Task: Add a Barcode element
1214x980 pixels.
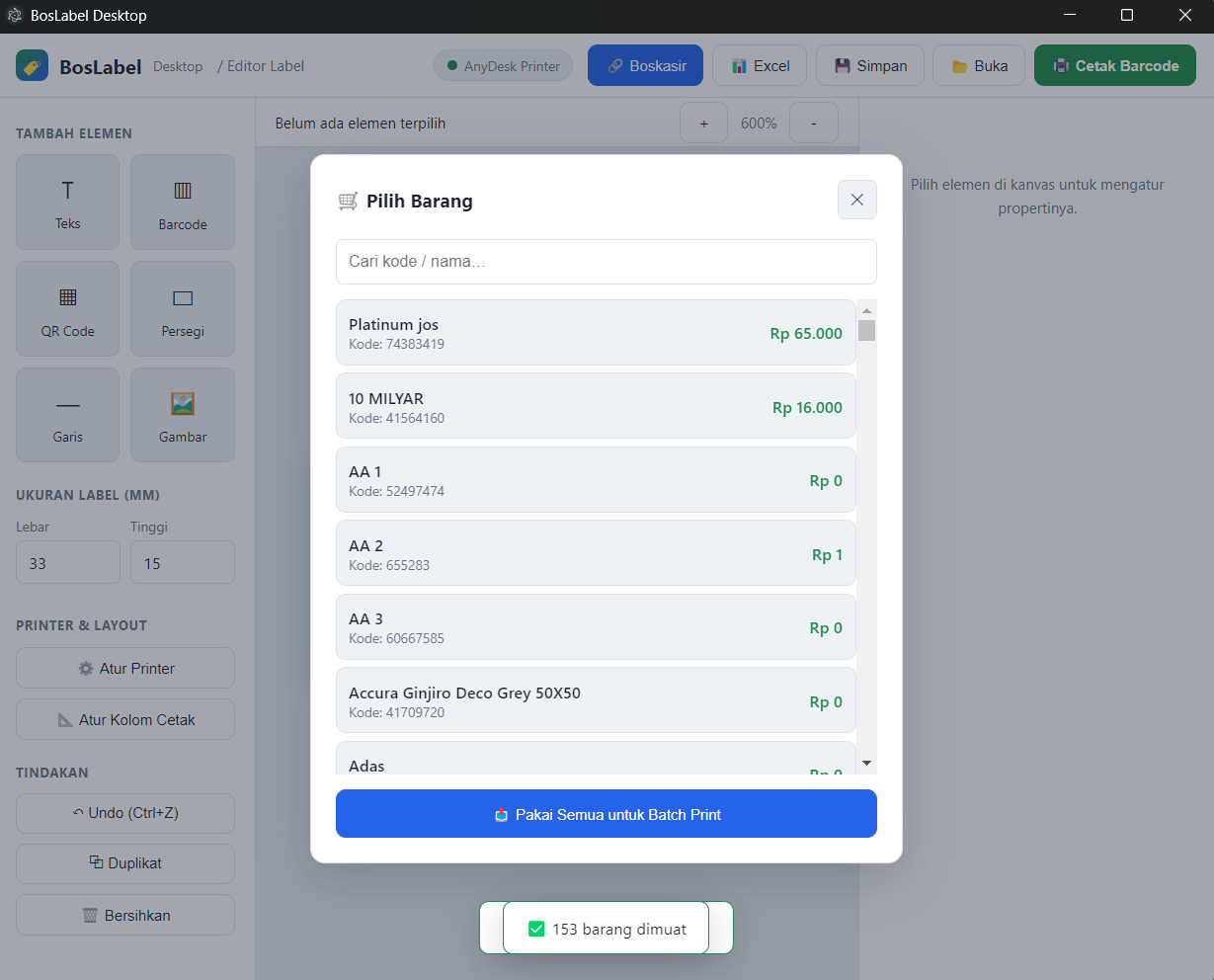Action: pyautogui.click(x=183, y=202)
